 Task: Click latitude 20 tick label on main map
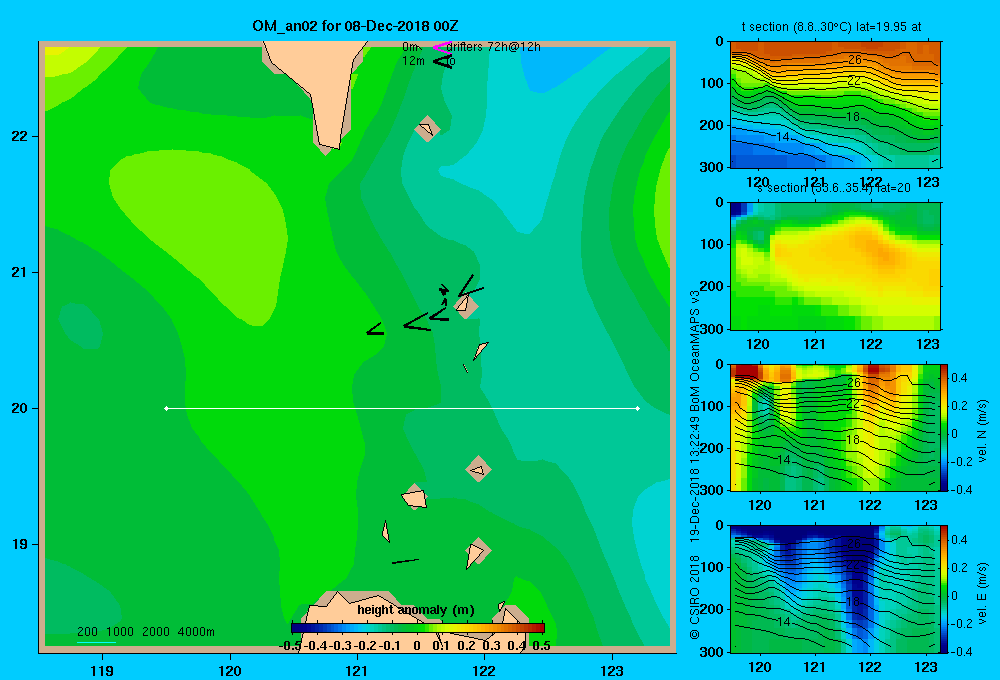[20, 408]
